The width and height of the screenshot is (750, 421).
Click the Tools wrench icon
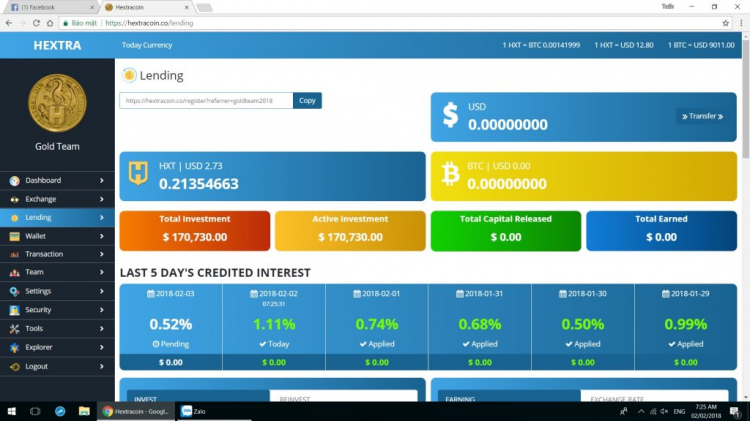(x=14, y=329)
